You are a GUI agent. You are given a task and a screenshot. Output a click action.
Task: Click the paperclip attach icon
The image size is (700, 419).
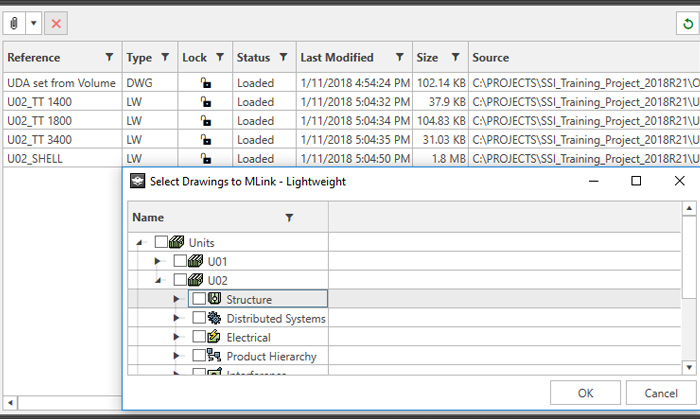[x=15, y=22]
